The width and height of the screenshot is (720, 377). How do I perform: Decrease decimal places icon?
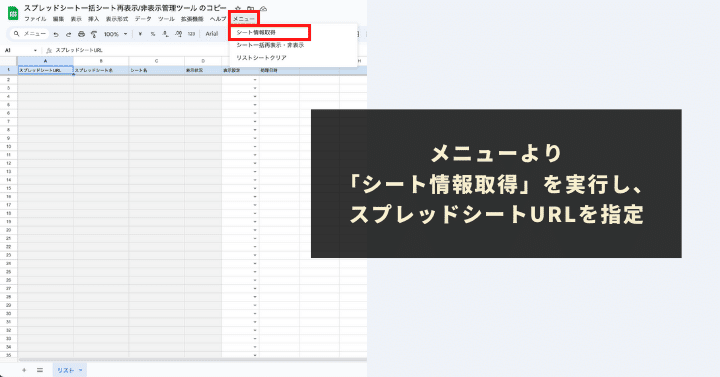click(x=165, y=34)
